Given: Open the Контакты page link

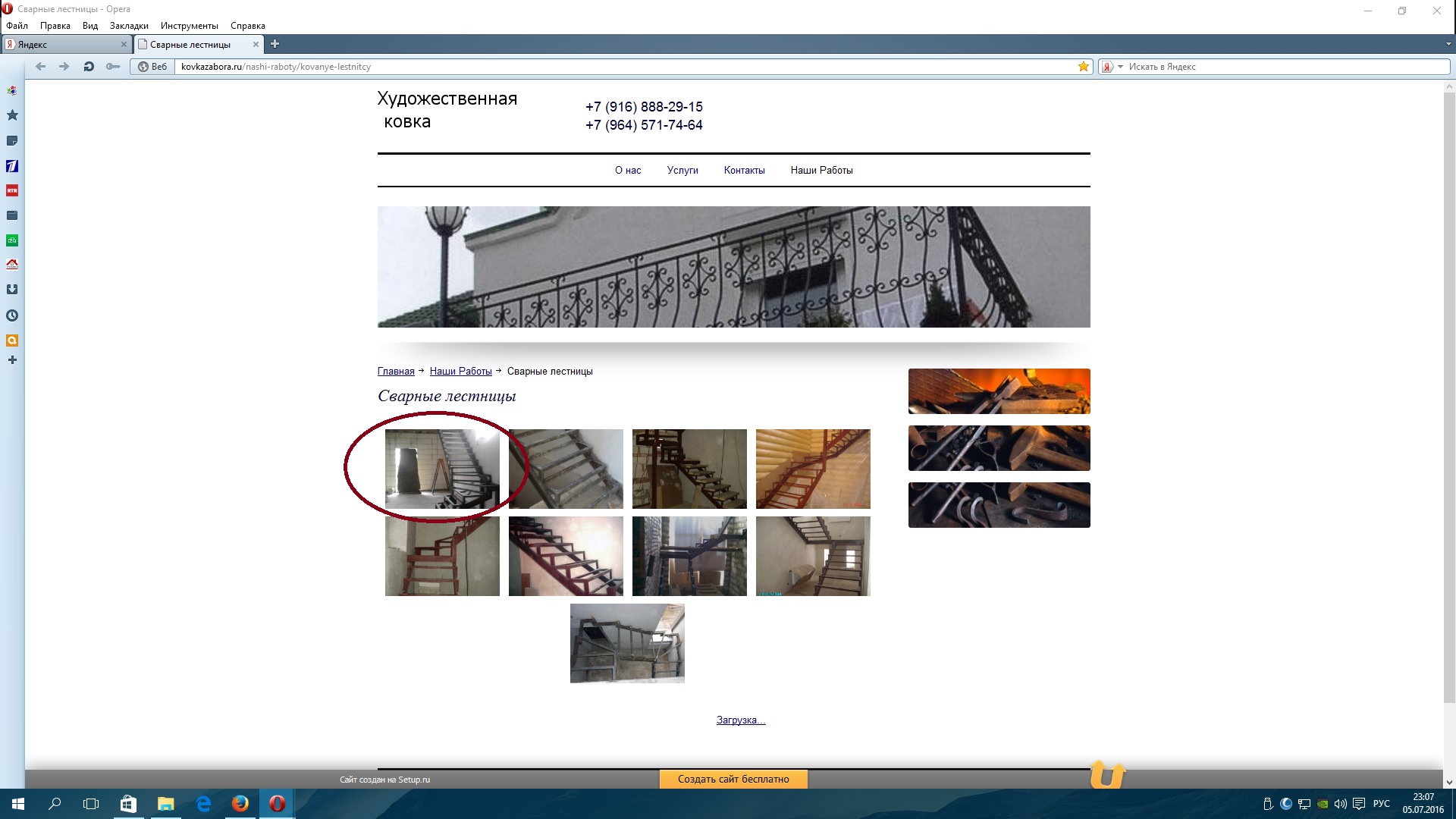Looking at the screenshot, I should click(745, 171).
